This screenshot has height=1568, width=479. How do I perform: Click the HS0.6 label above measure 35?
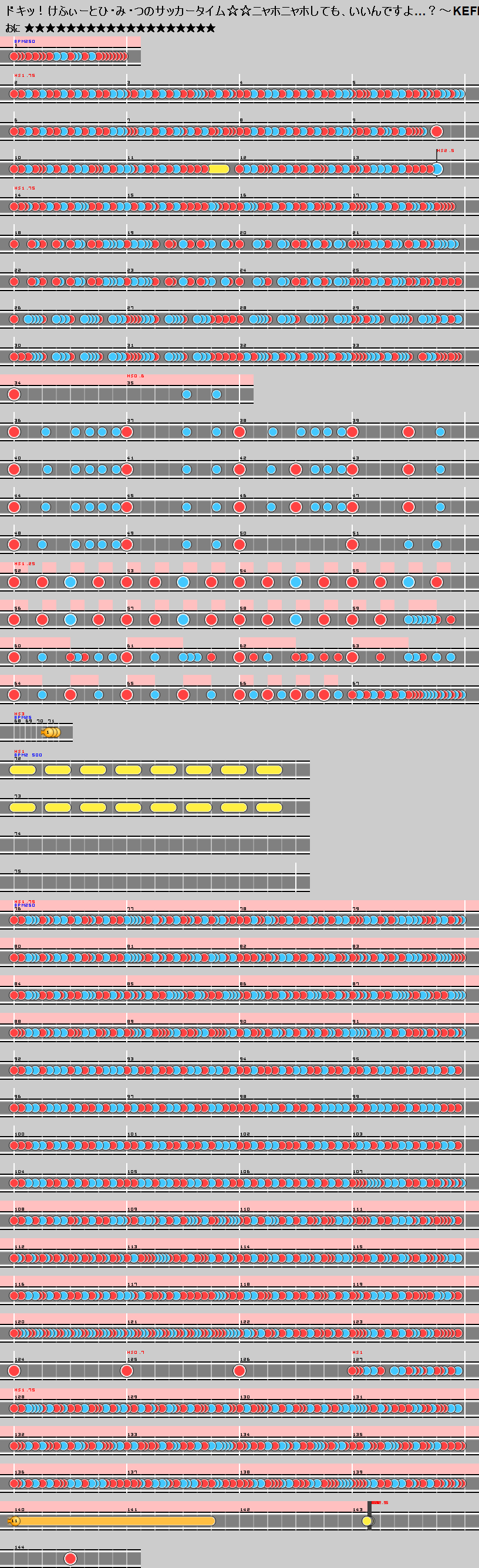(136, 376)
